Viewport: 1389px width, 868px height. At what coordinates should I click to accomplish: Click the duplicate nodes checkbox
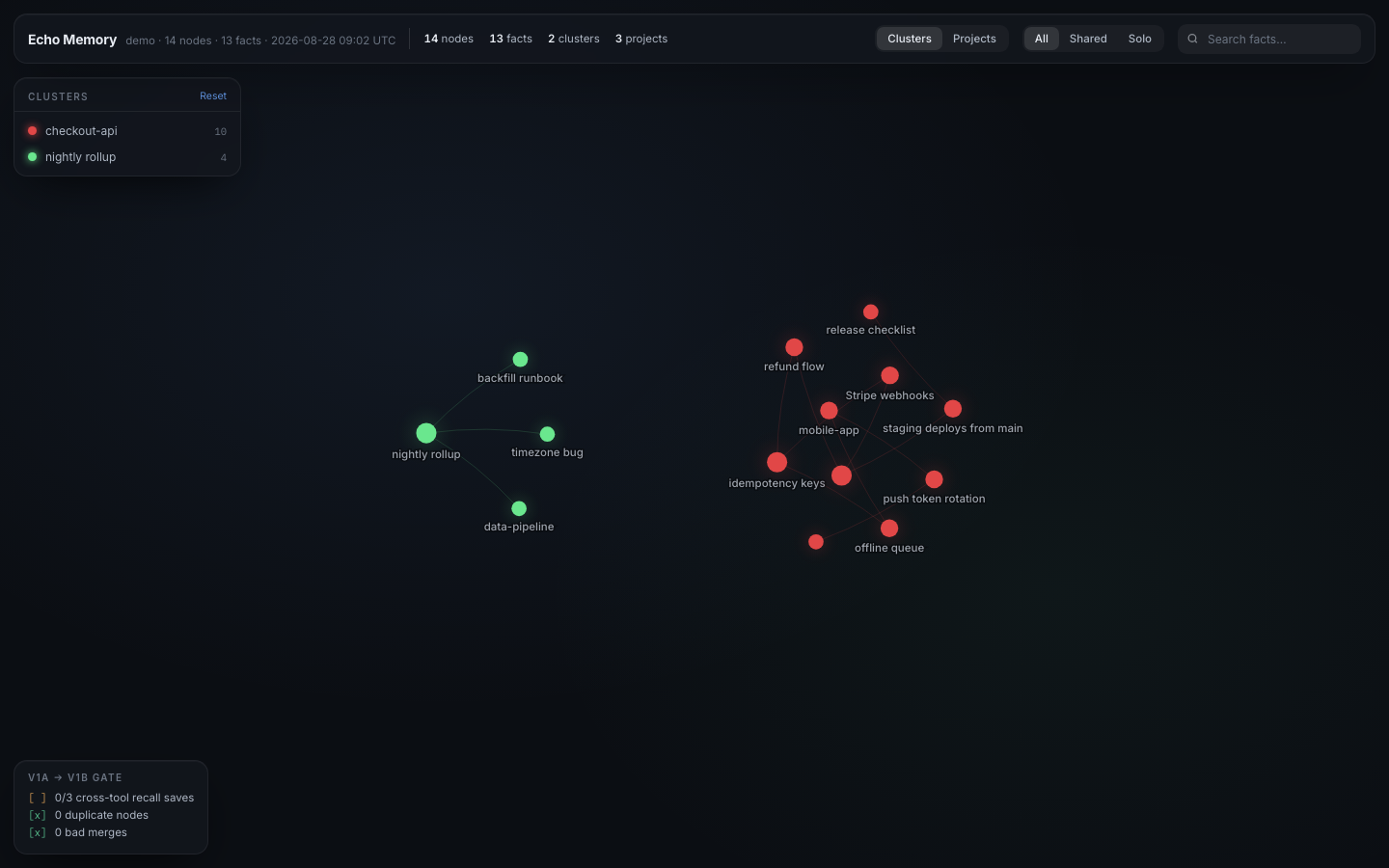[38, 815]
